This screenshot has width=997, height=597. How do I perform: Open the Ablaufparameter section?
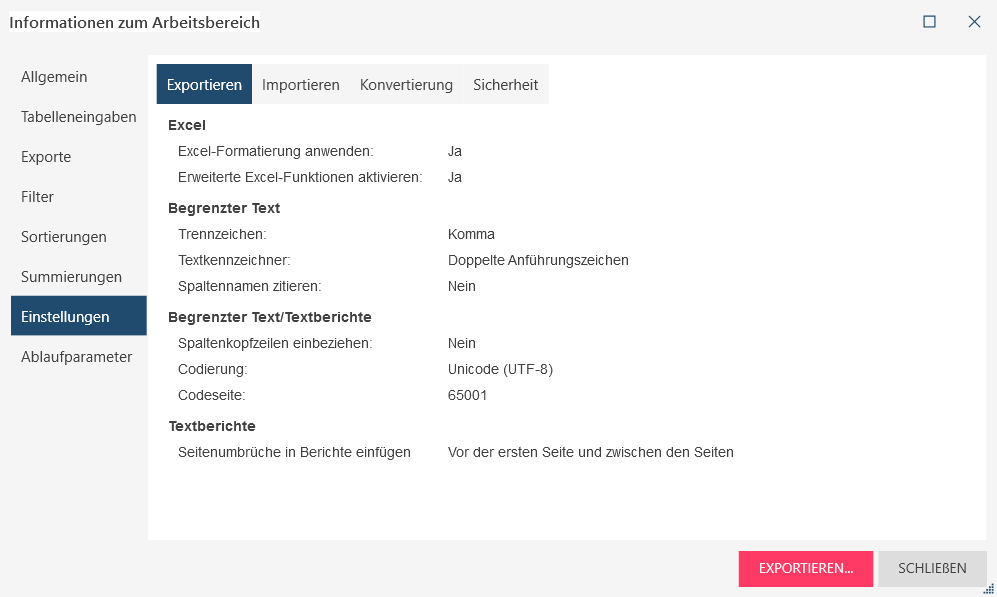77,357
